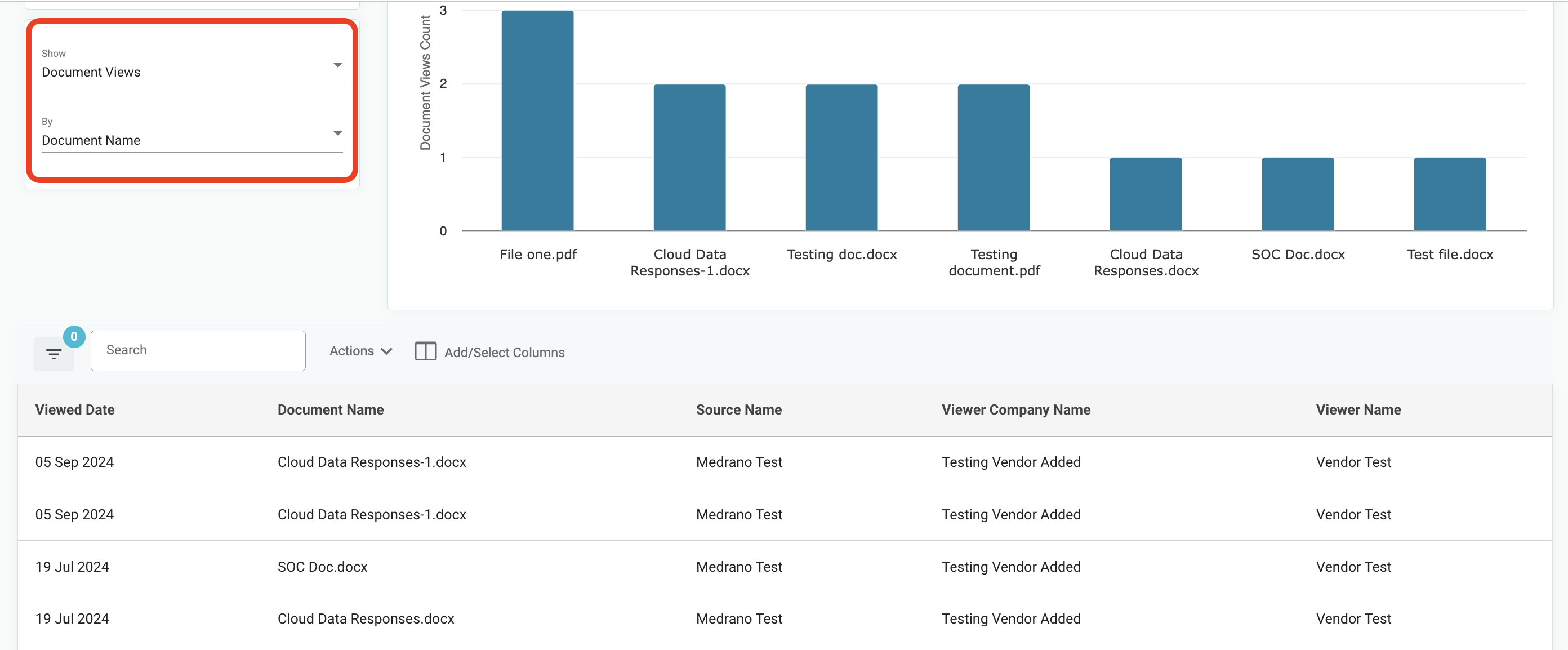Image resolution: width=1568 pixels, height=650 pixels.
Task: Open the Actions menu
Action: coord(360,351)
